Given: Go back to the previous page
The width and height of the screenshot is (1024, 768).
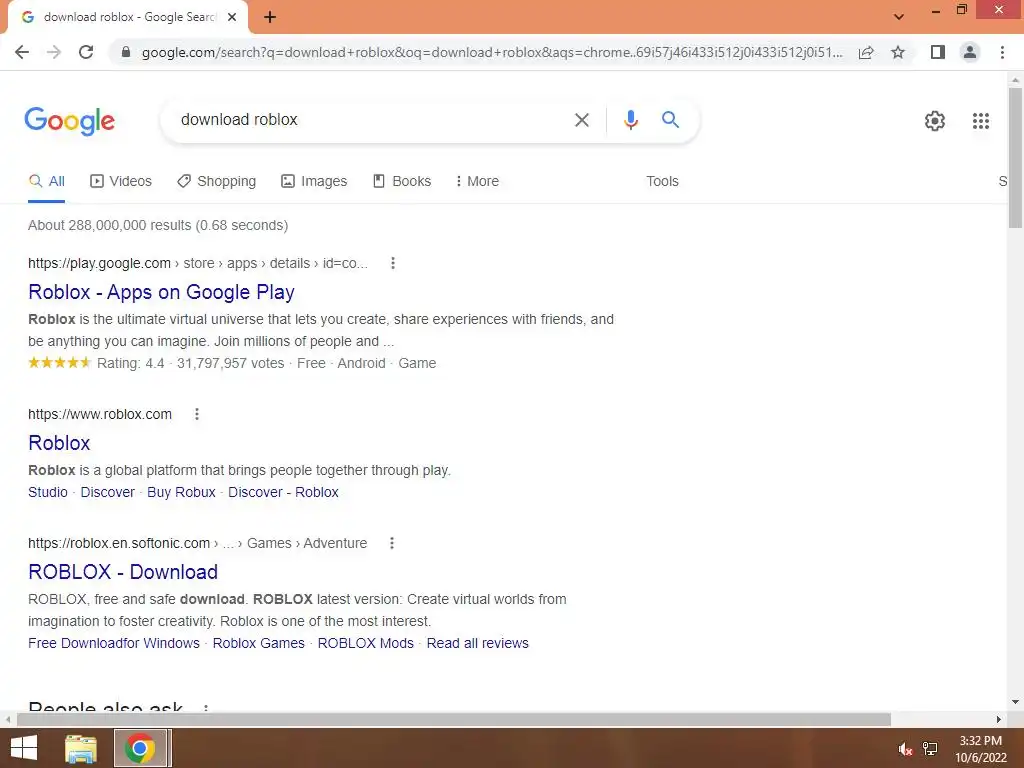Looking at the screenshot, I should (22, 52).
